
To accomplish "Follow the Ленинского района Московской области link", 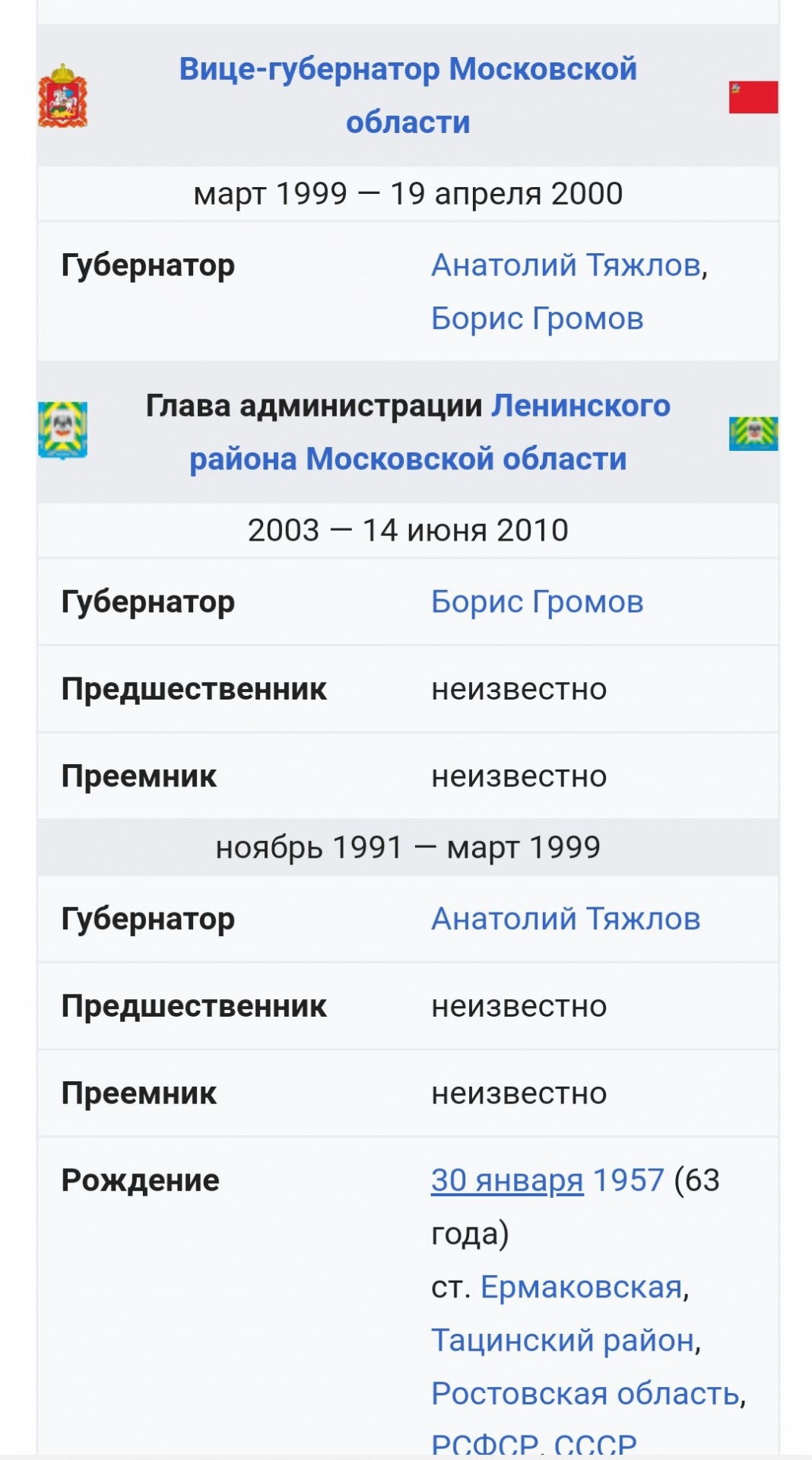I will pyautogui.click(x=430, y=432).
